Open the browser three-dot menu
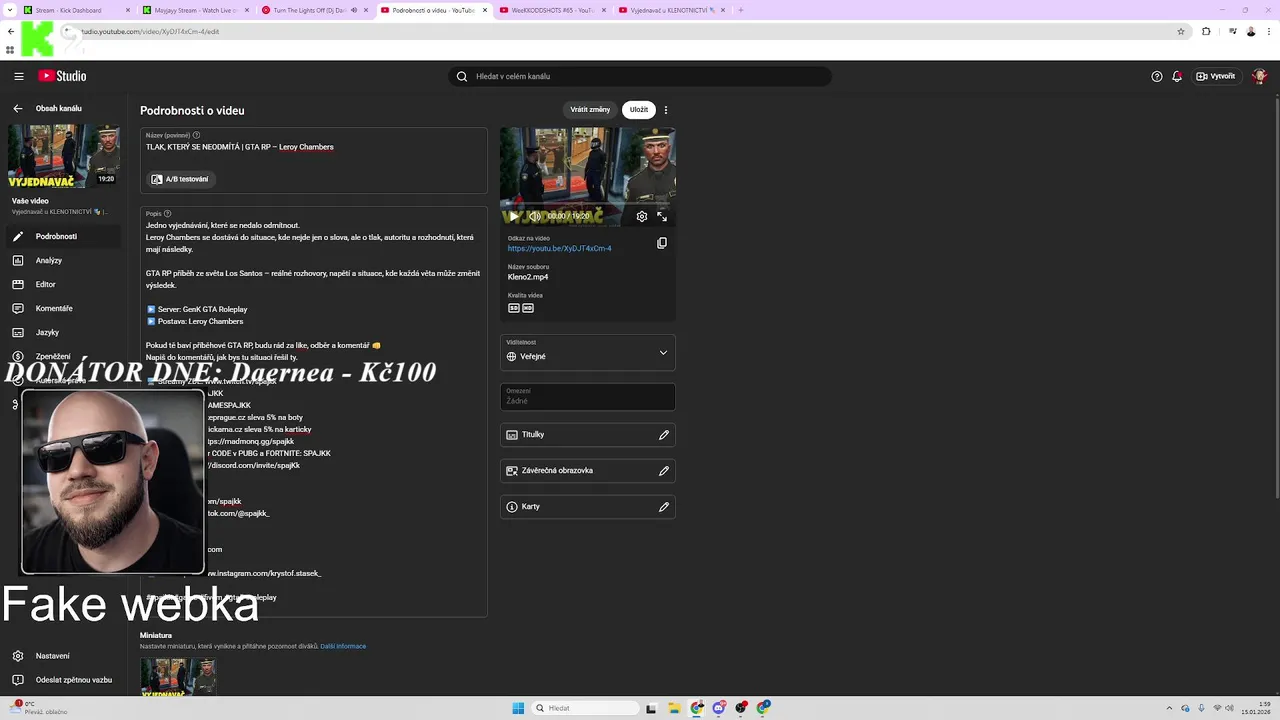This screenshot has height=720, width=1280. [x=1269, y=31]
